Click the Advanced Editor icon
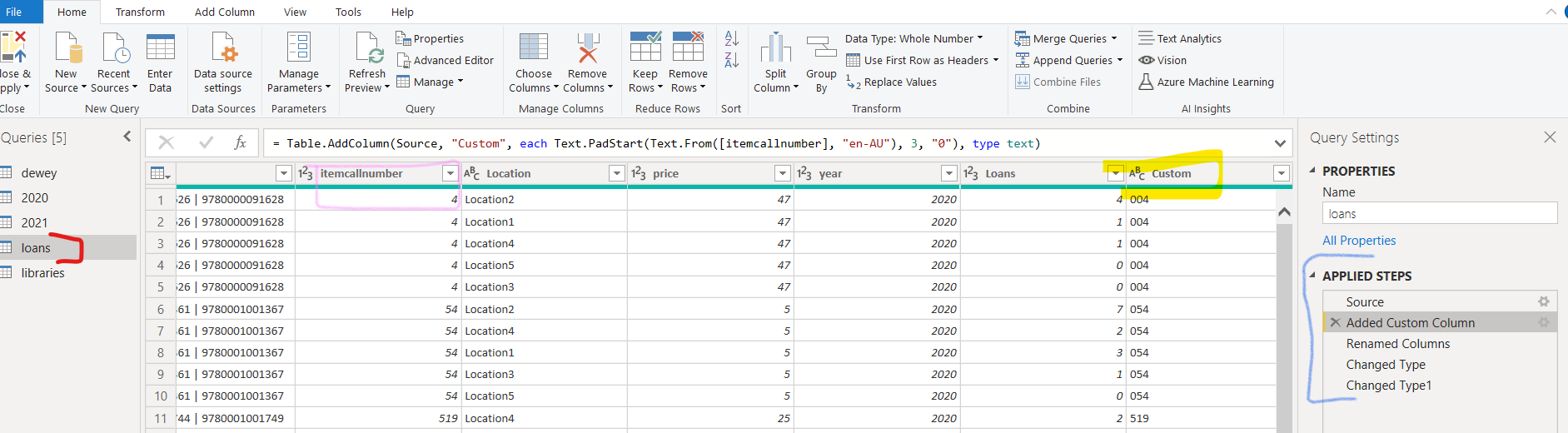This screenshot has width=1568, height=433. 404,60
